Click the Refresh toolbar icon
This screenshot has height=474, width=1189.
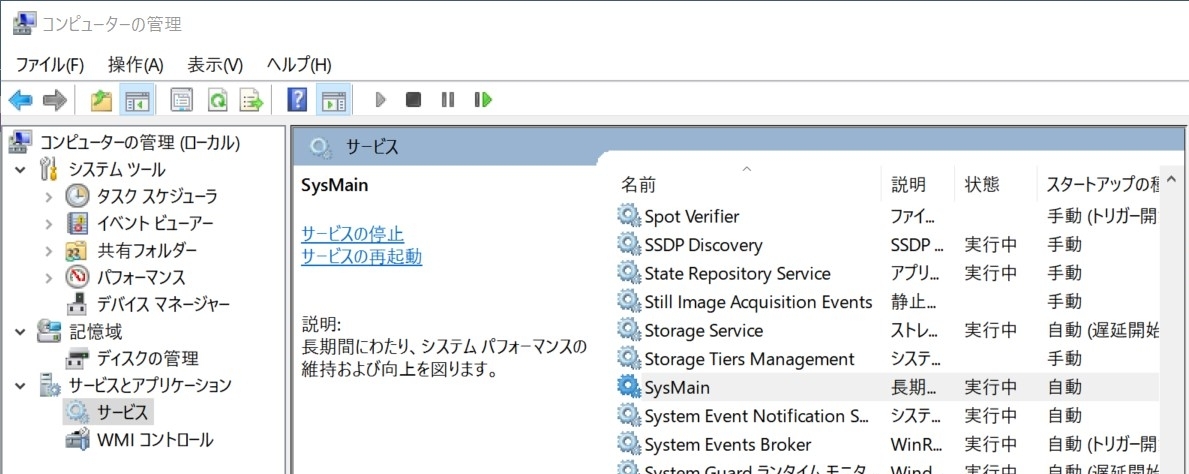tap(218, 99)
